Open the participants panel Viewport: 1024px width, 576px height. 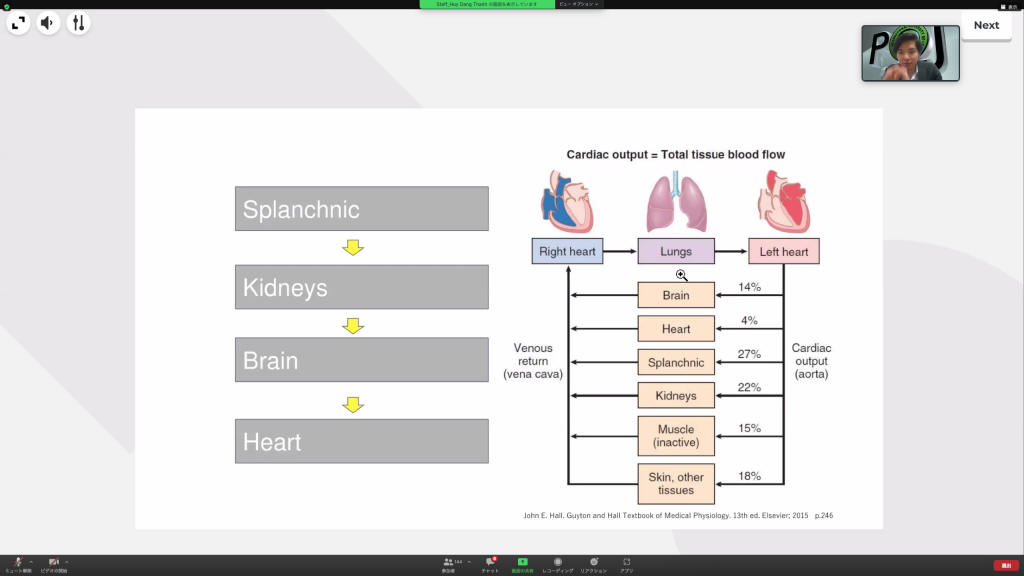click(449, 563)
